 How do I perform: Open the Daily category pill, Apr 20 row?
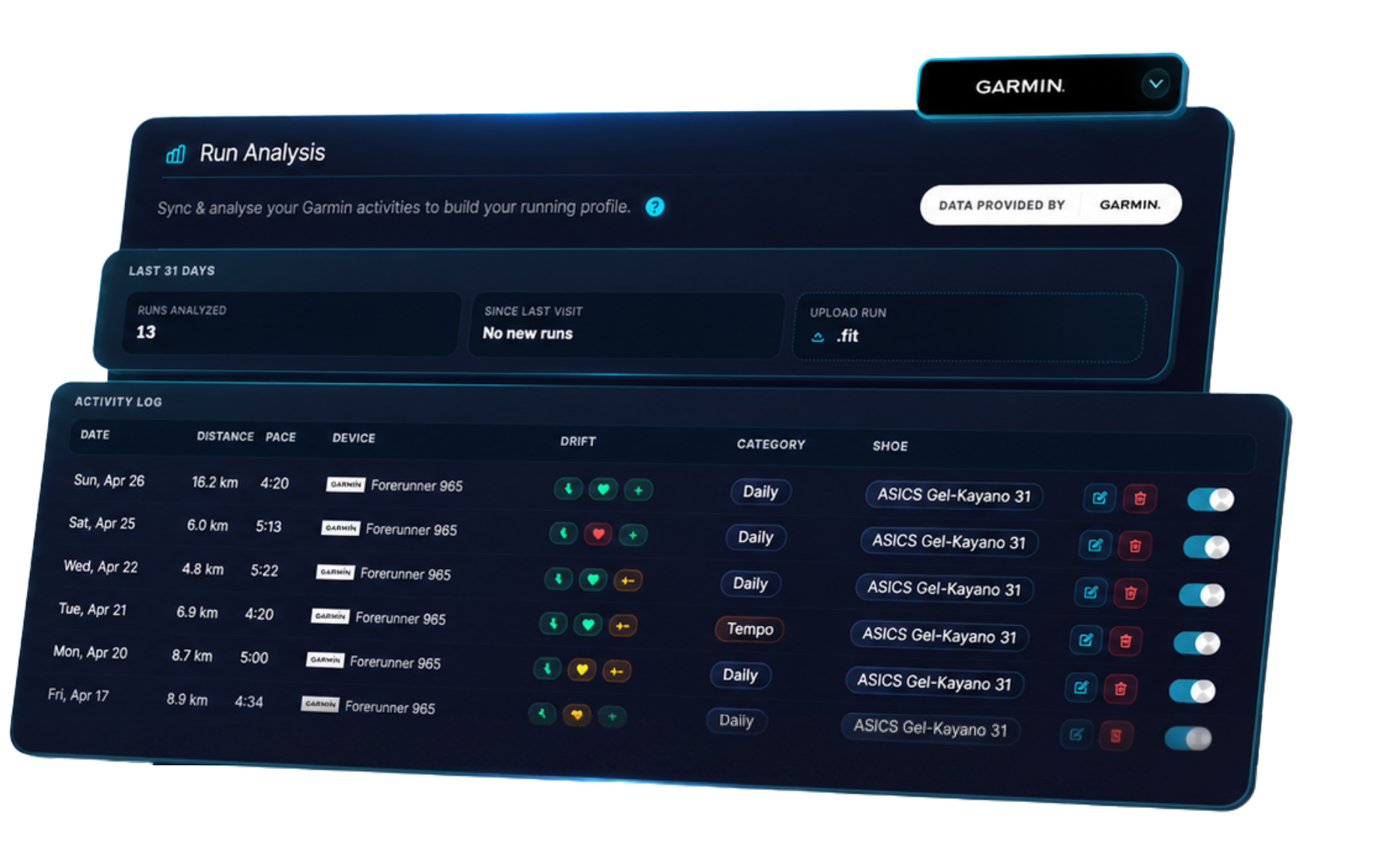740,675
